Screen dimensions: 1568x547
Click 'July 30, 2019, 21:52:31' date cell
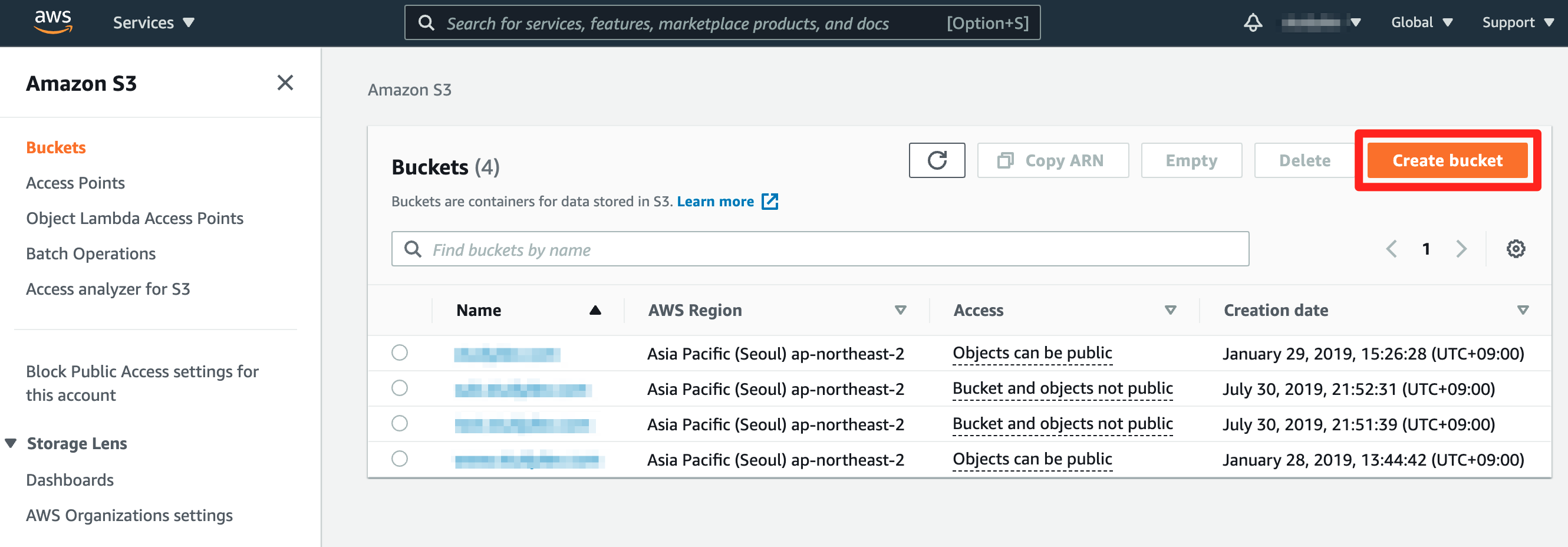[x=1359, y=390]
